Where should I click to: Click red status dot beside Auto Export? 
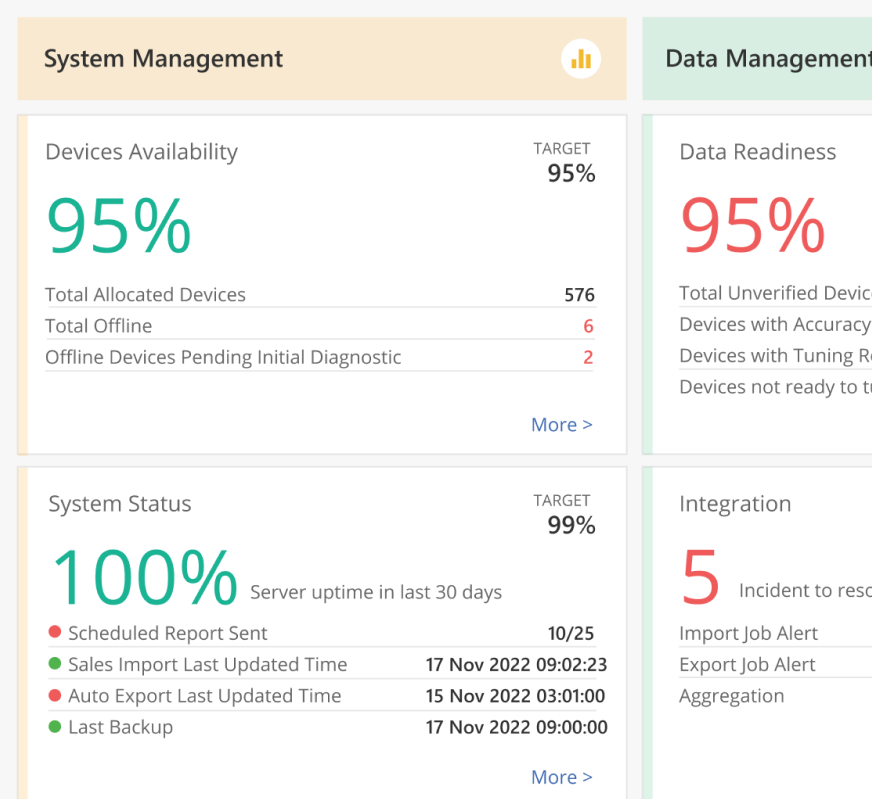pyautogui.click(x=55, y=696)
